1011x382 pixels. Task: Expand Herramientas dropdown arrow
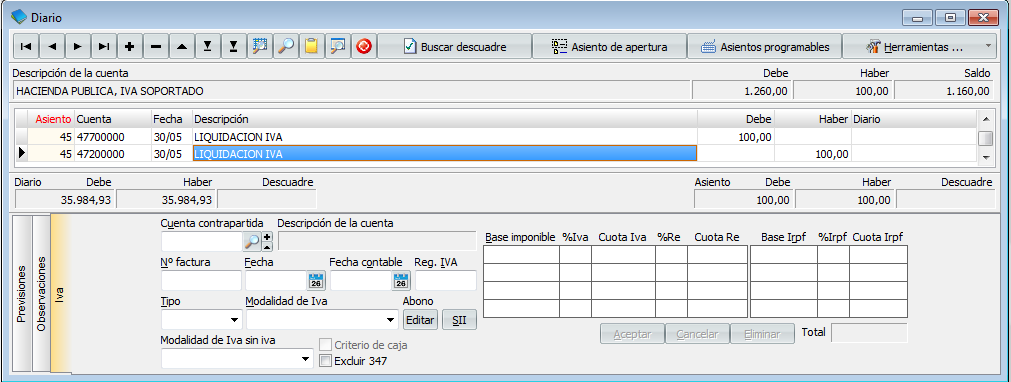988,46
